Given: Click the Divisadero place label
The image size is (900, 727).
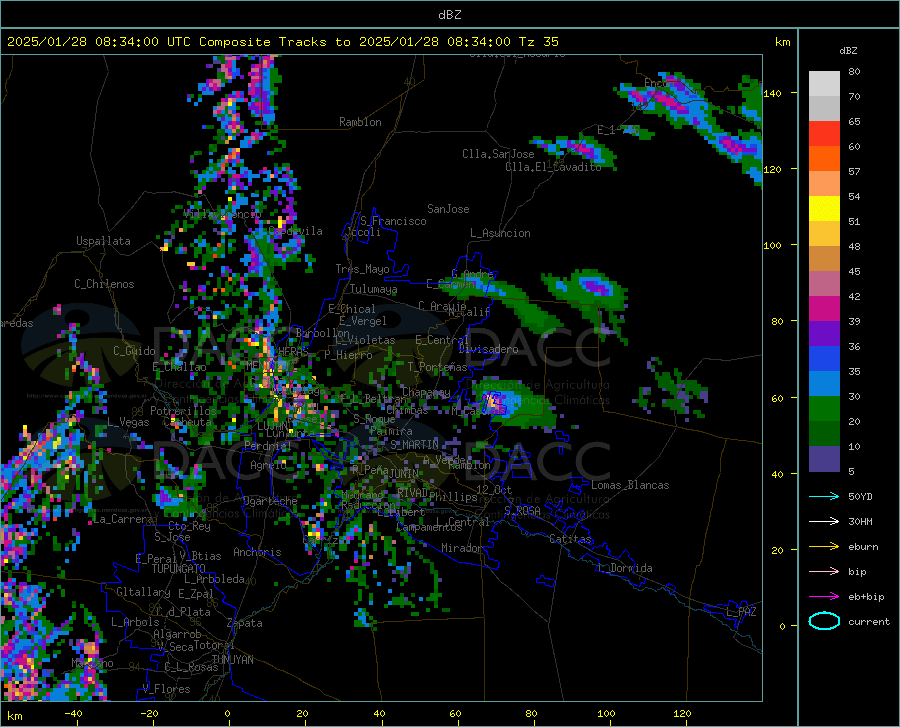Looking at the screenshot, I should (488, 349).
